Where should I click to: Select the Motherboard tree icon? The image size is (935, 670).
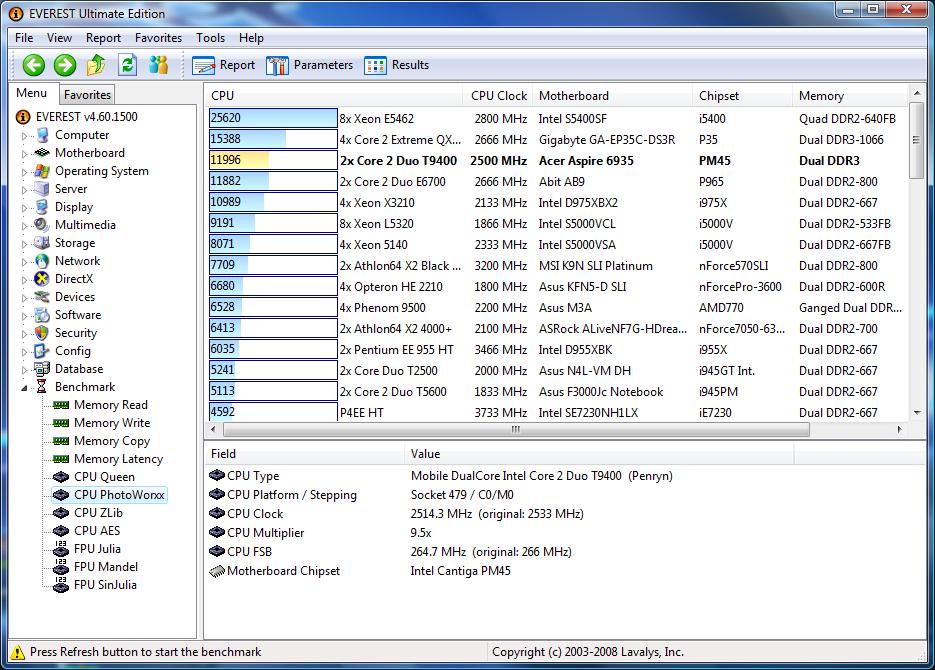pyautogui.click(x=42, y=153)
